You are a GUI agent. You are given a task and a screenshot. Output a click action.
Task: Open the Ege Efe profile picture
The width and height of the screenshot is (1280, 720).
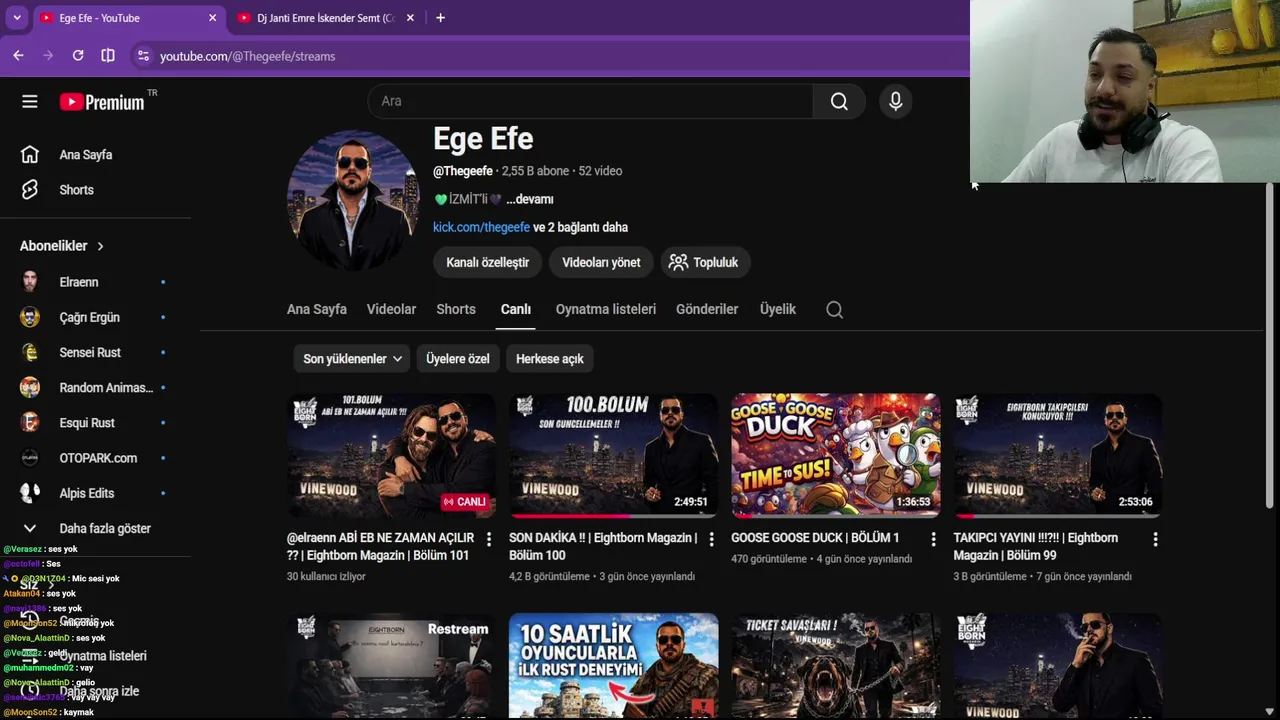[x=352, y=200]
